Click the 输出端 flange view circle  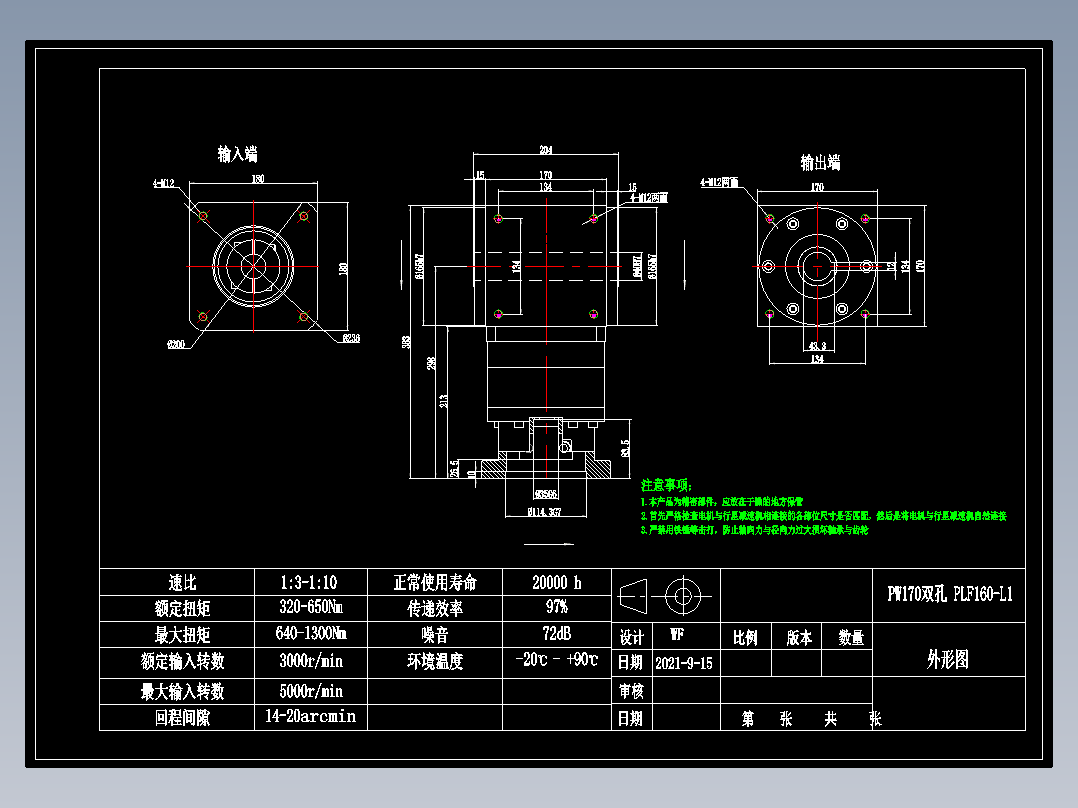coord(819,267)
